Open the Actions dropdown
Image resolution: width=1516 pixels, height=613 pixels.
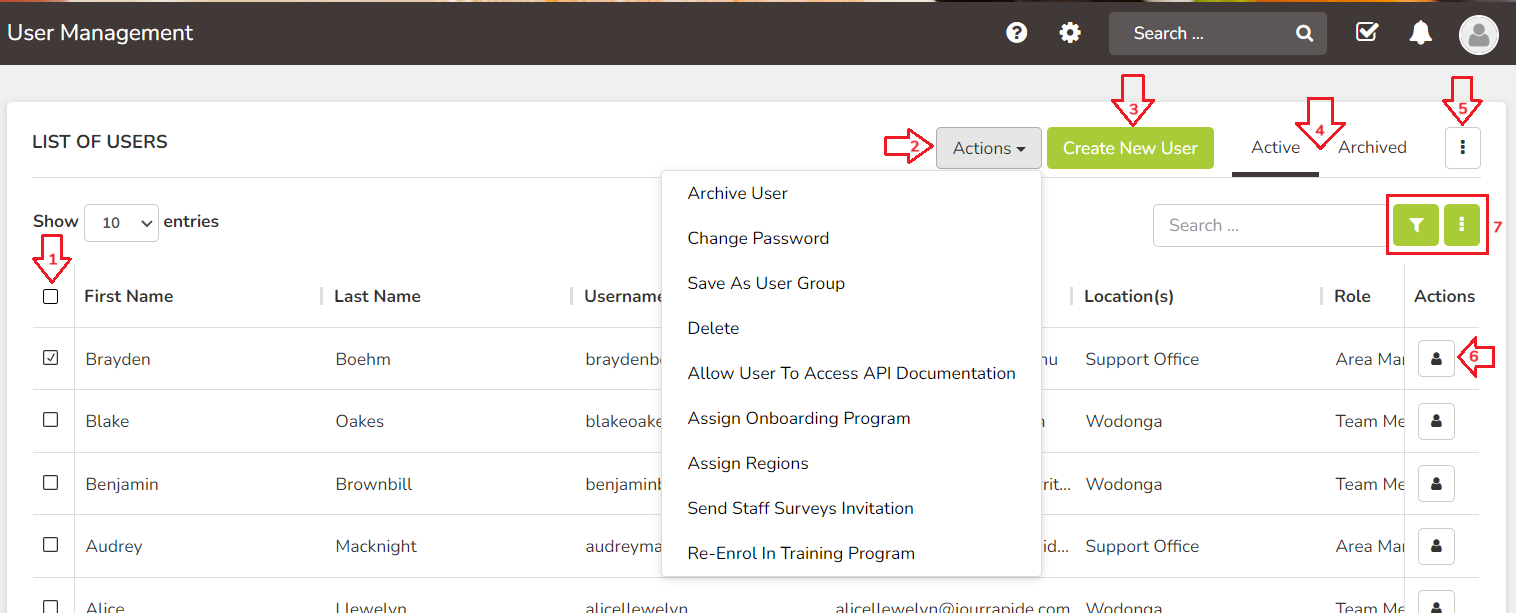[x=988, y=147]
